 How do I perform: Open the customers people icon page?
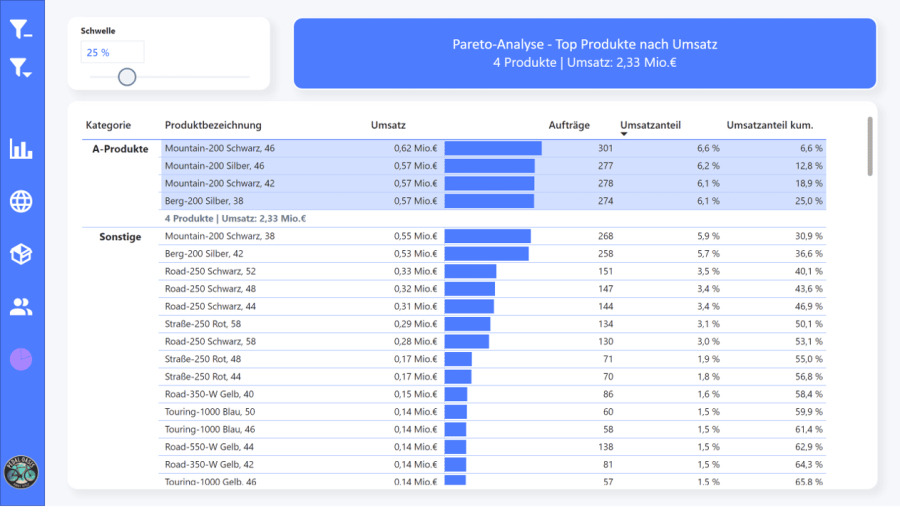(x=21, y=306)
